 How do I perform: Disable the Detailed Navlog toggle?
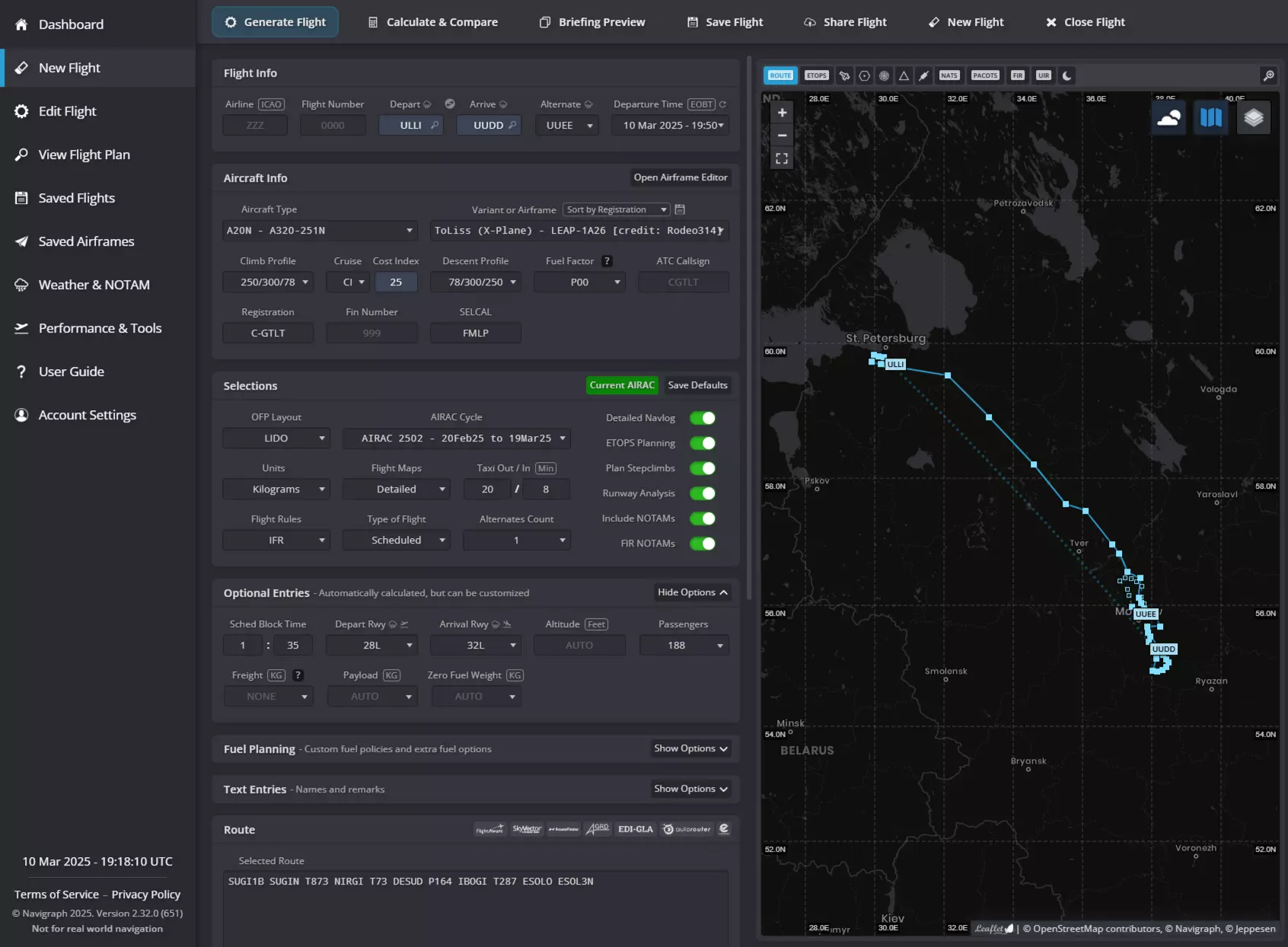point(702,418)
